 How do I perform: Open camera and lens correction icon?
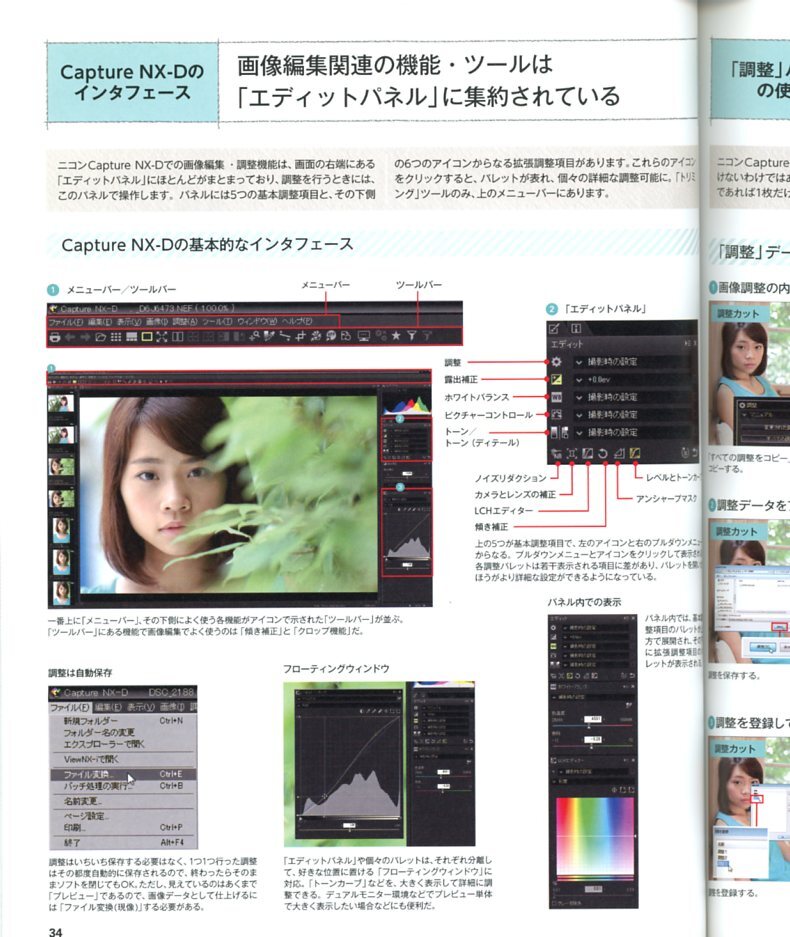click(572, 454)
